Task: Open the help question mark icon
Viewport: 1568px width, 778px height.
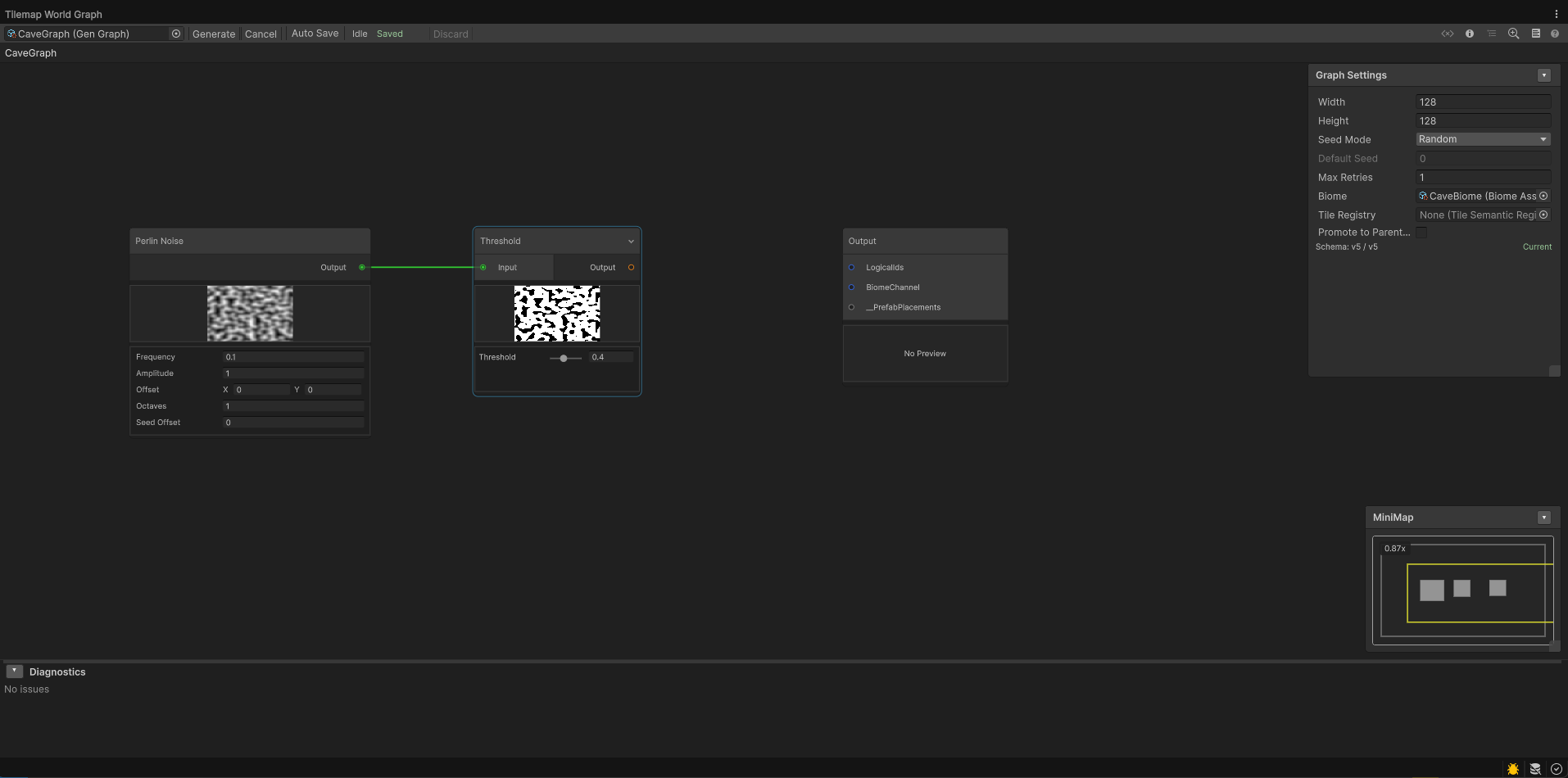Action: coord(1555,34)
